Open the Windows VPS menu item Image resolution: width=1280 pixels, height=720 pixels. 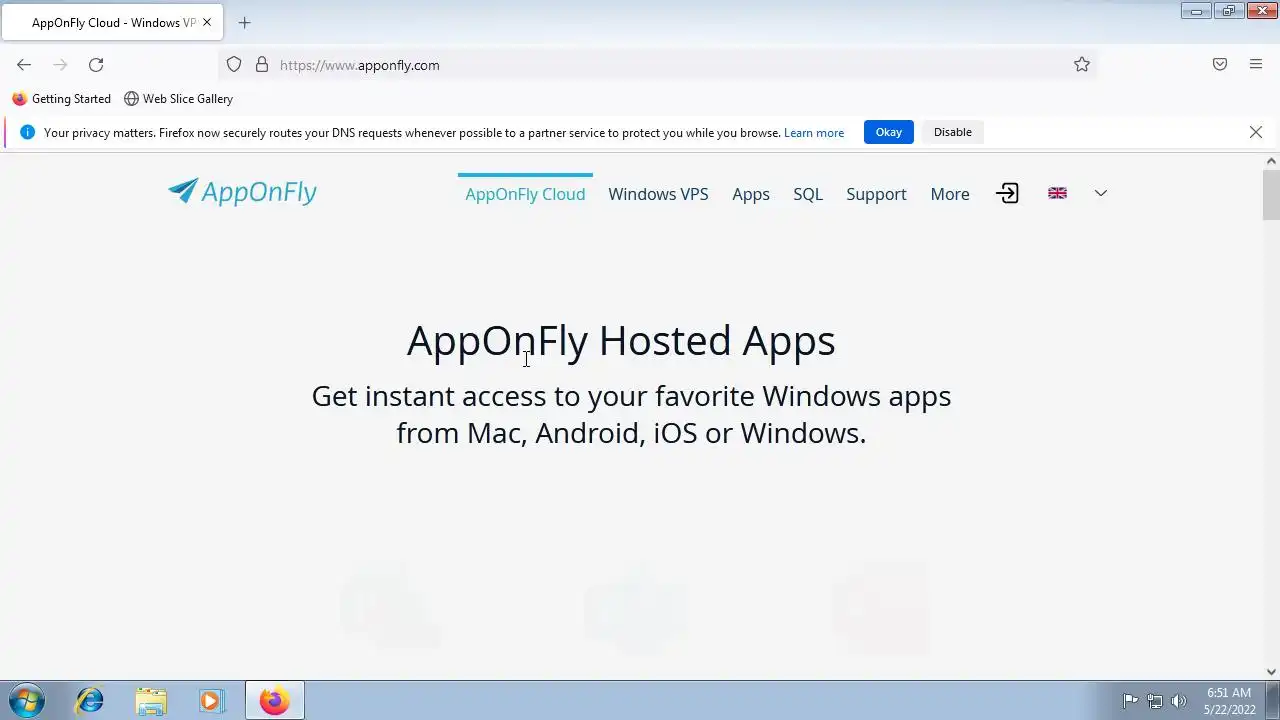coord(658,194)
